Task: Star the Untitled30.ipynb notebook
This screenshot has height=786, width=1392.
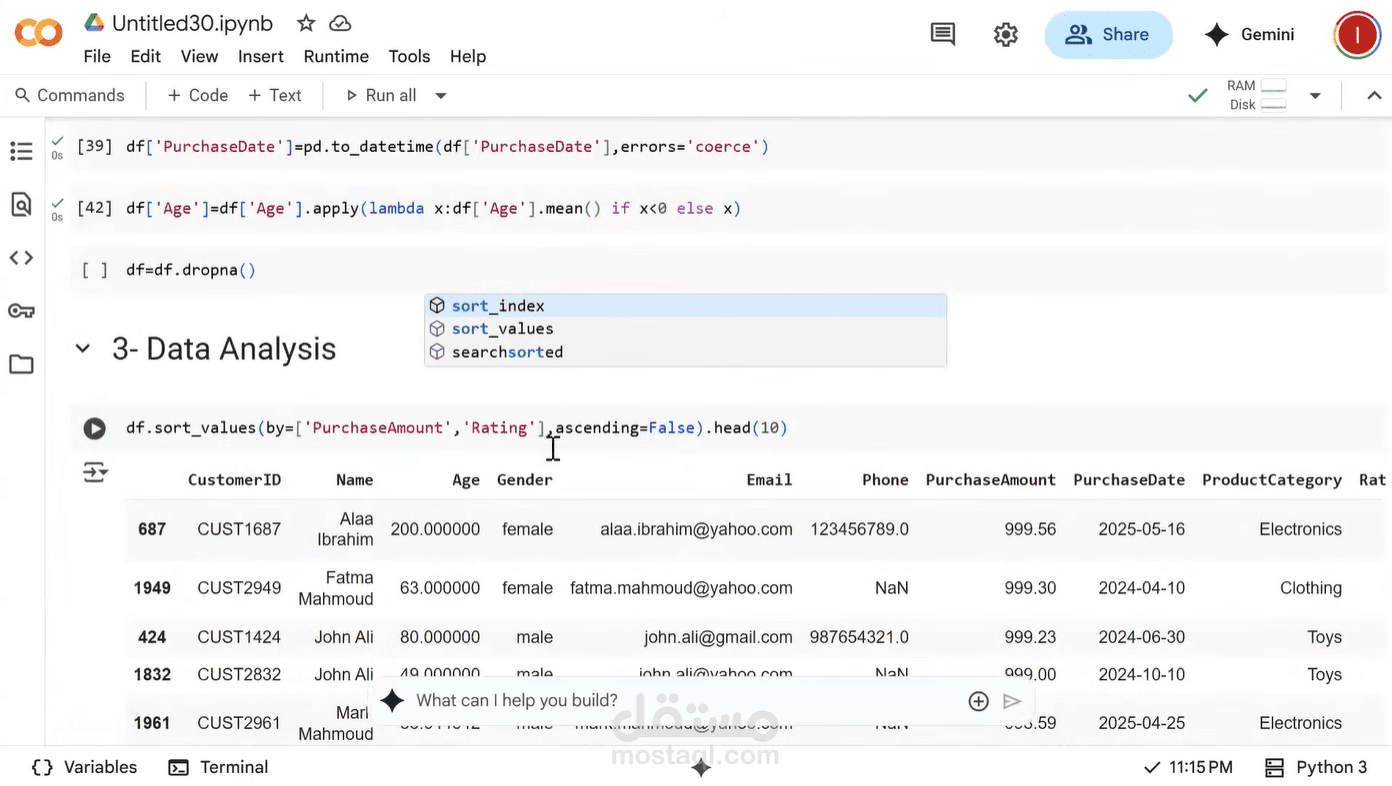Action: pos(306,23)
